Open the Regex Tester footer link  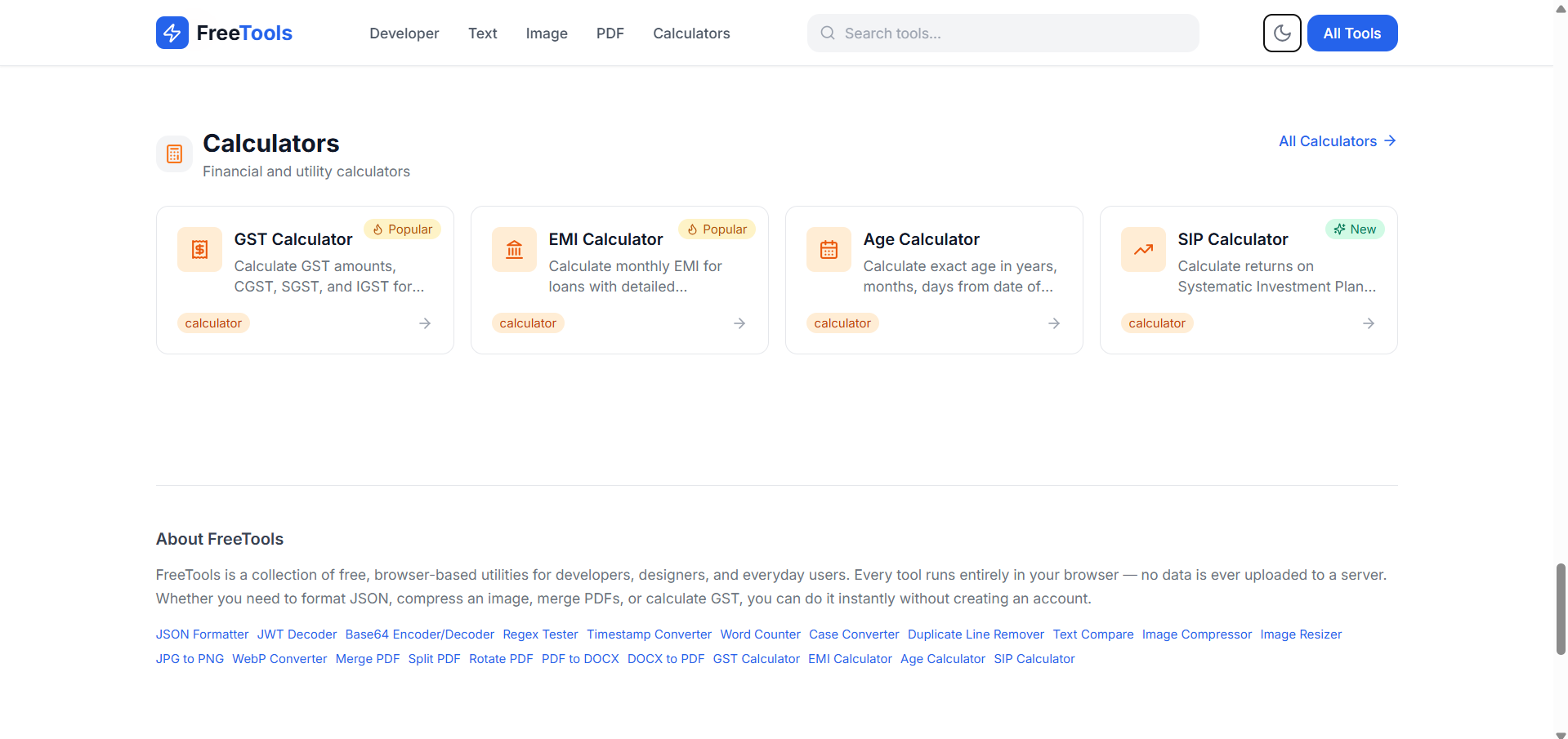tap(540, 634)
